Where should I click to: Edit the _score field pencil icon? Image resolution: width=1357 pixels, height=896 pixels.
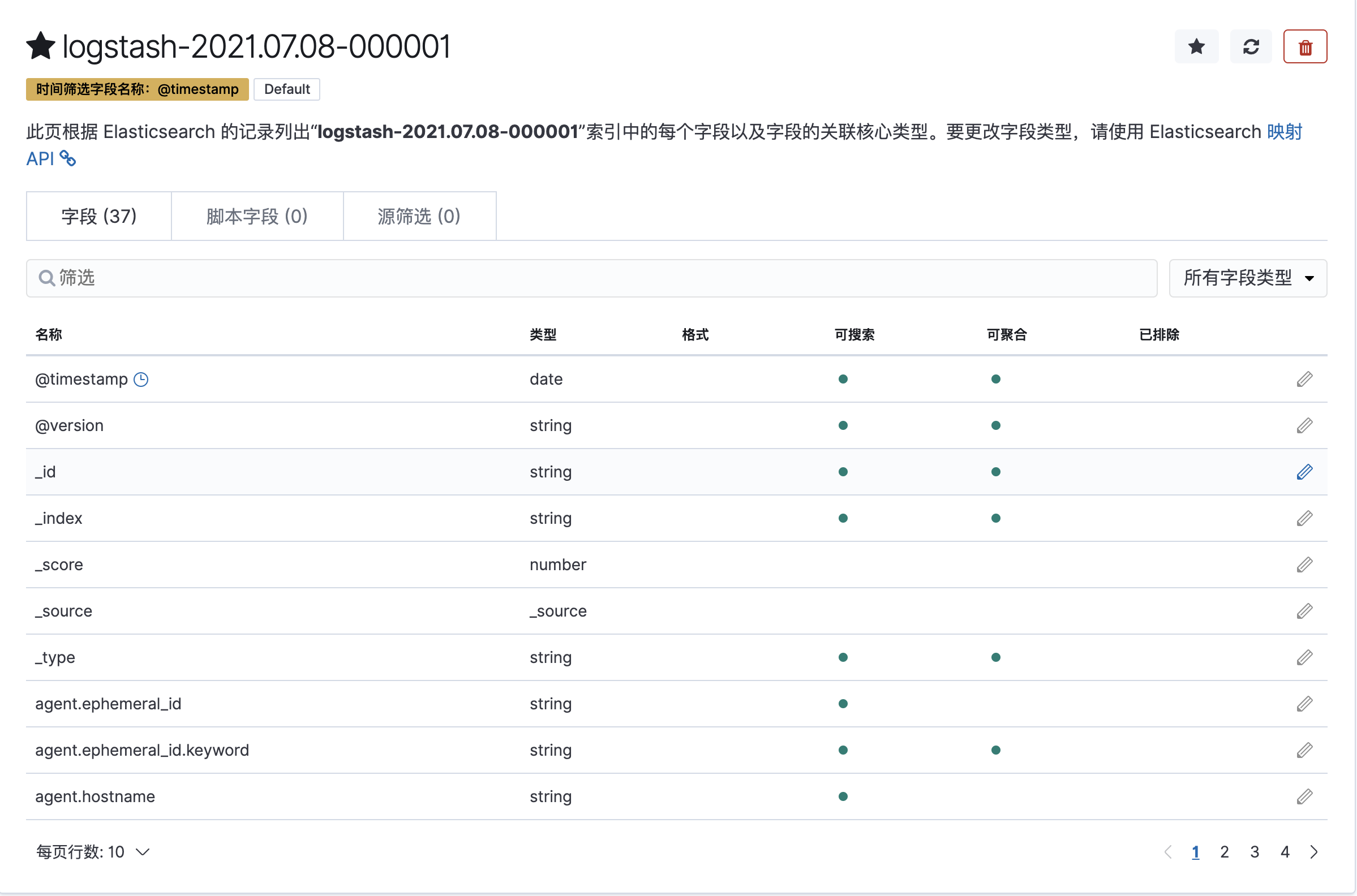tap(1304, 565)
